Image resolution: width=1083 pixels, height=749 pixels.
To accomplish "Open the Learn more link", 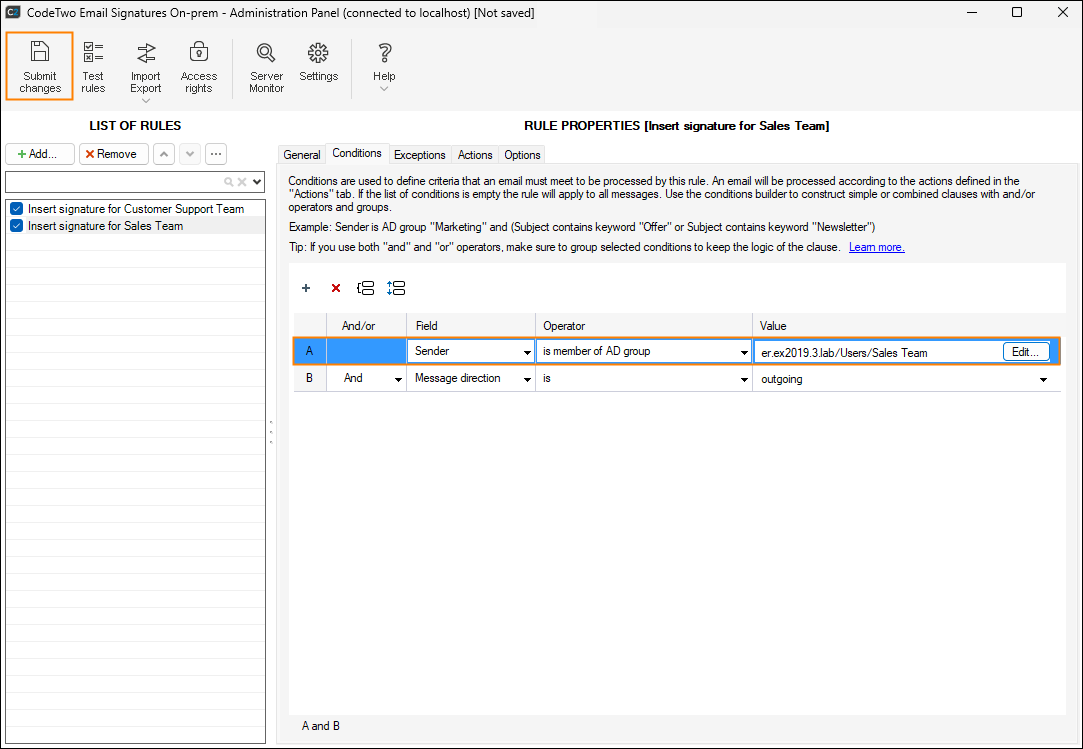I will point(876,247).
